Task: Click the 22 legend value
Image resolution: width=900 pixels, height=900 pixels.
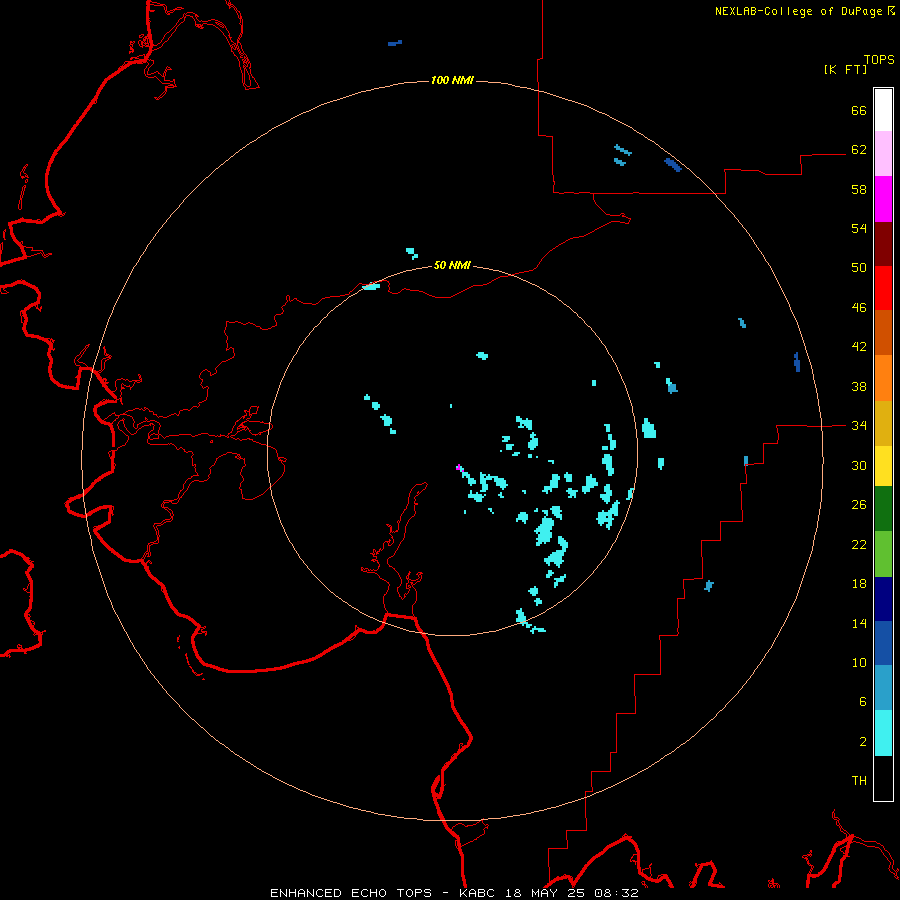Action: pyautogui.click(x=859, y=544)
